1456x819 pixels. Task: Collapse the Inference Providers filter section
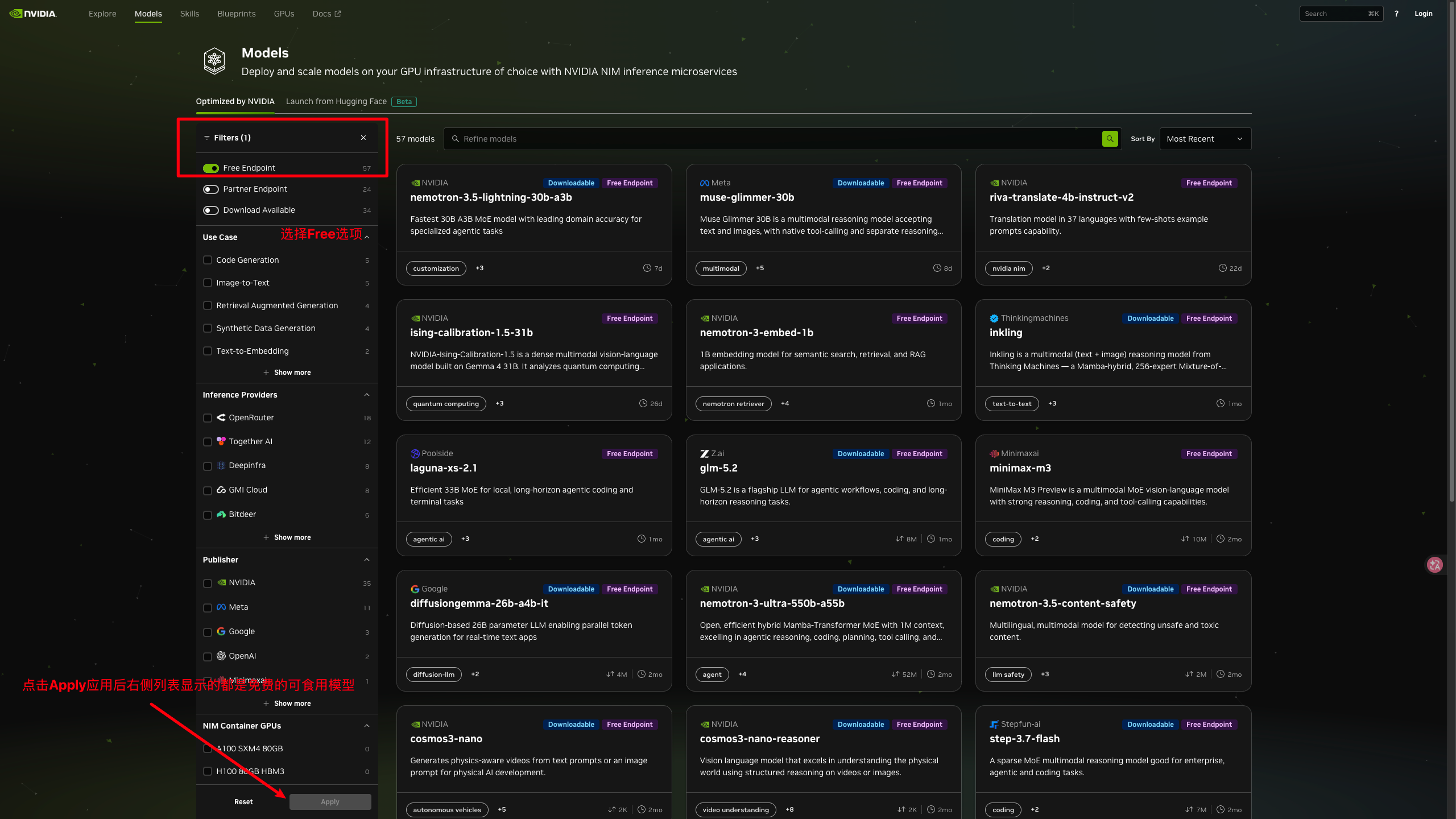(x=367, y=395)
